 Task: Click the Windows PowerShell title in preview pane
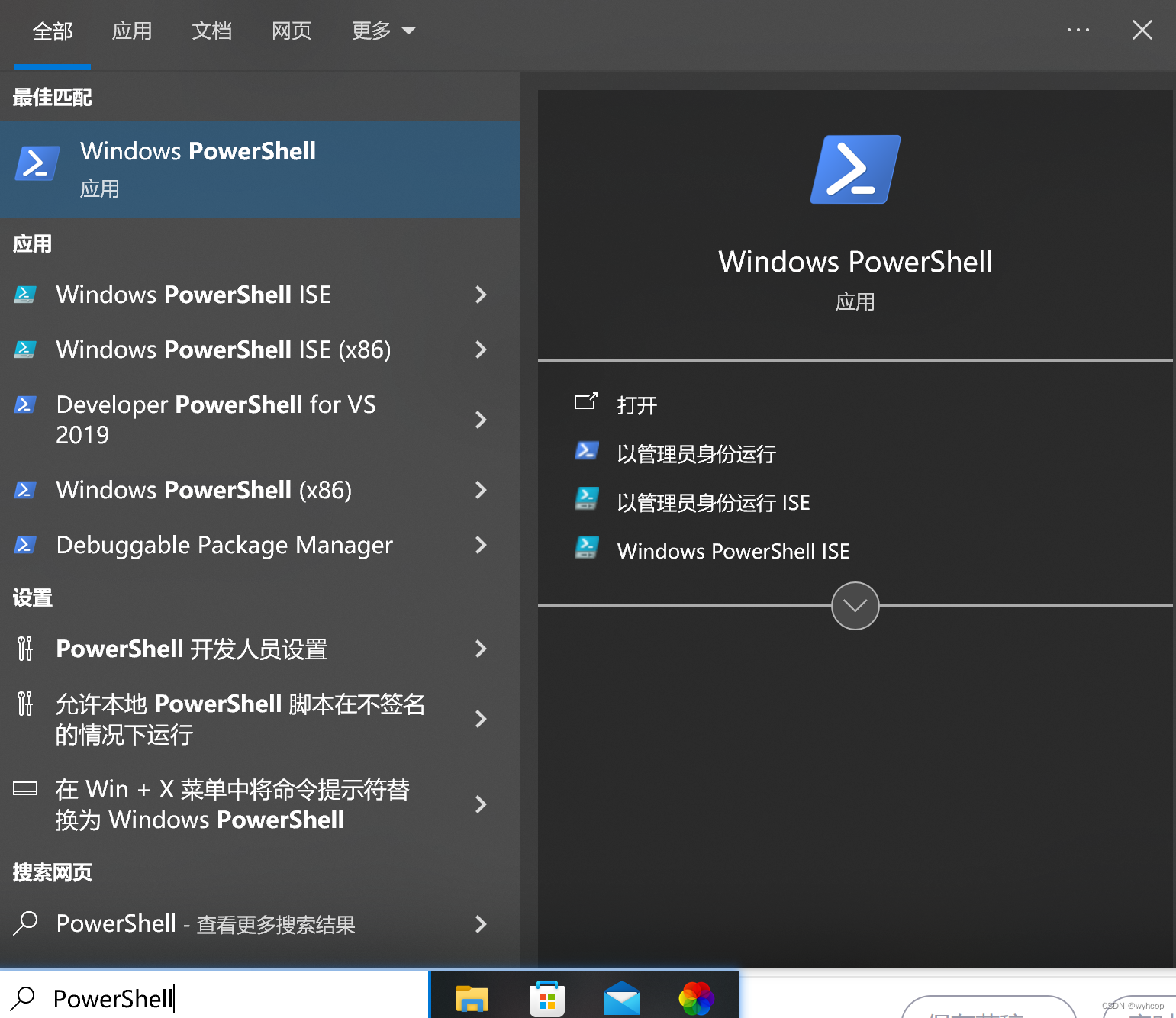pyautogui.click(x=855, y=262)
